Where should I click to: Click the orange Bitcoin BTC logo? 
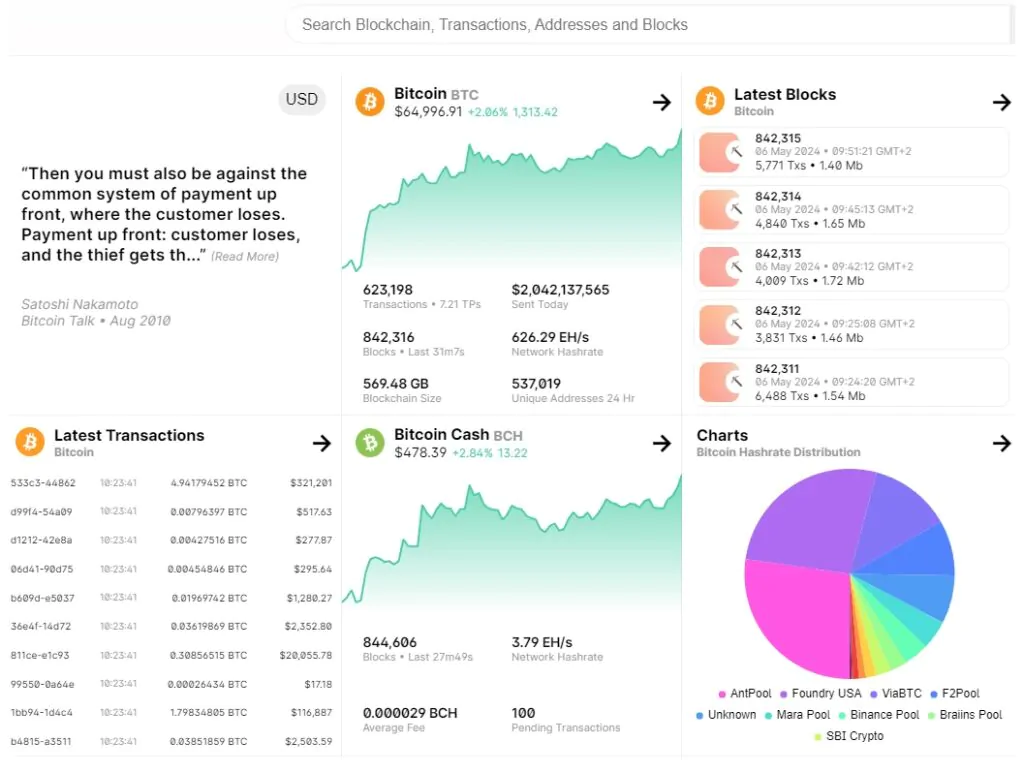coord(370,102)
